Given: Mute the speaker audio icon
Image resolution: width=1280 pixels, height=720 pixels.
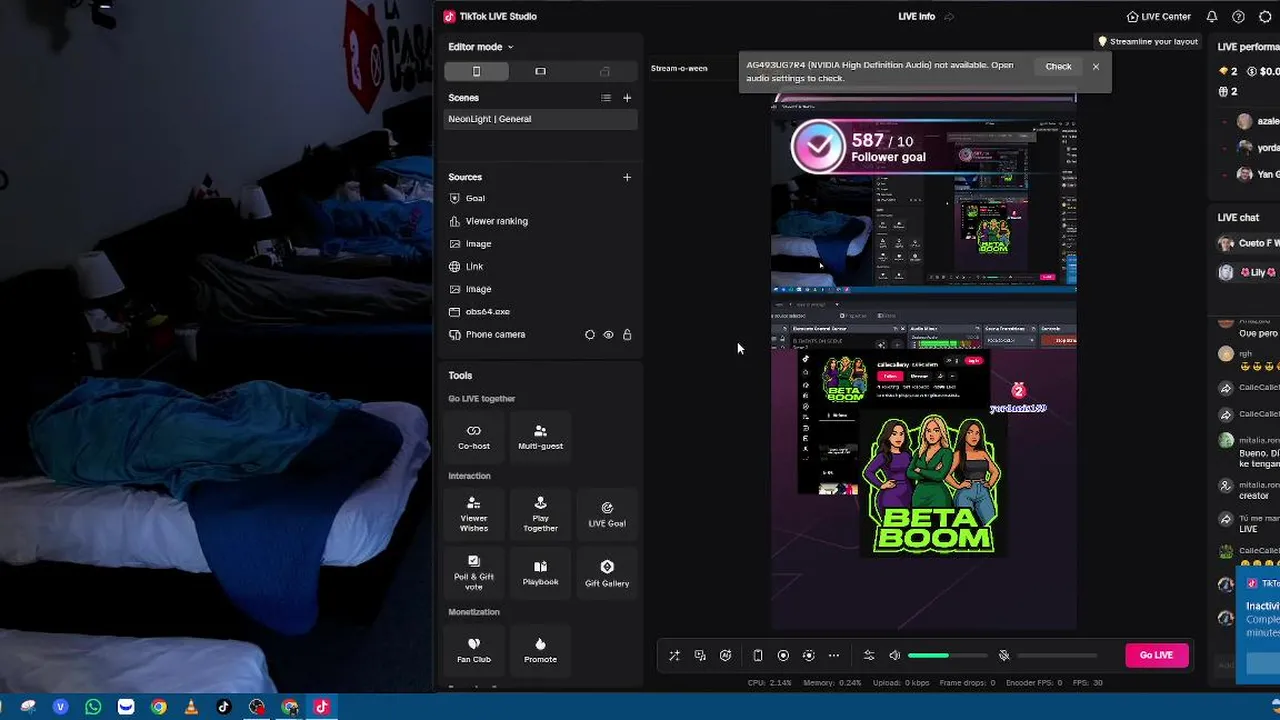Looking at the screenshot, I should tap(895, 656).
